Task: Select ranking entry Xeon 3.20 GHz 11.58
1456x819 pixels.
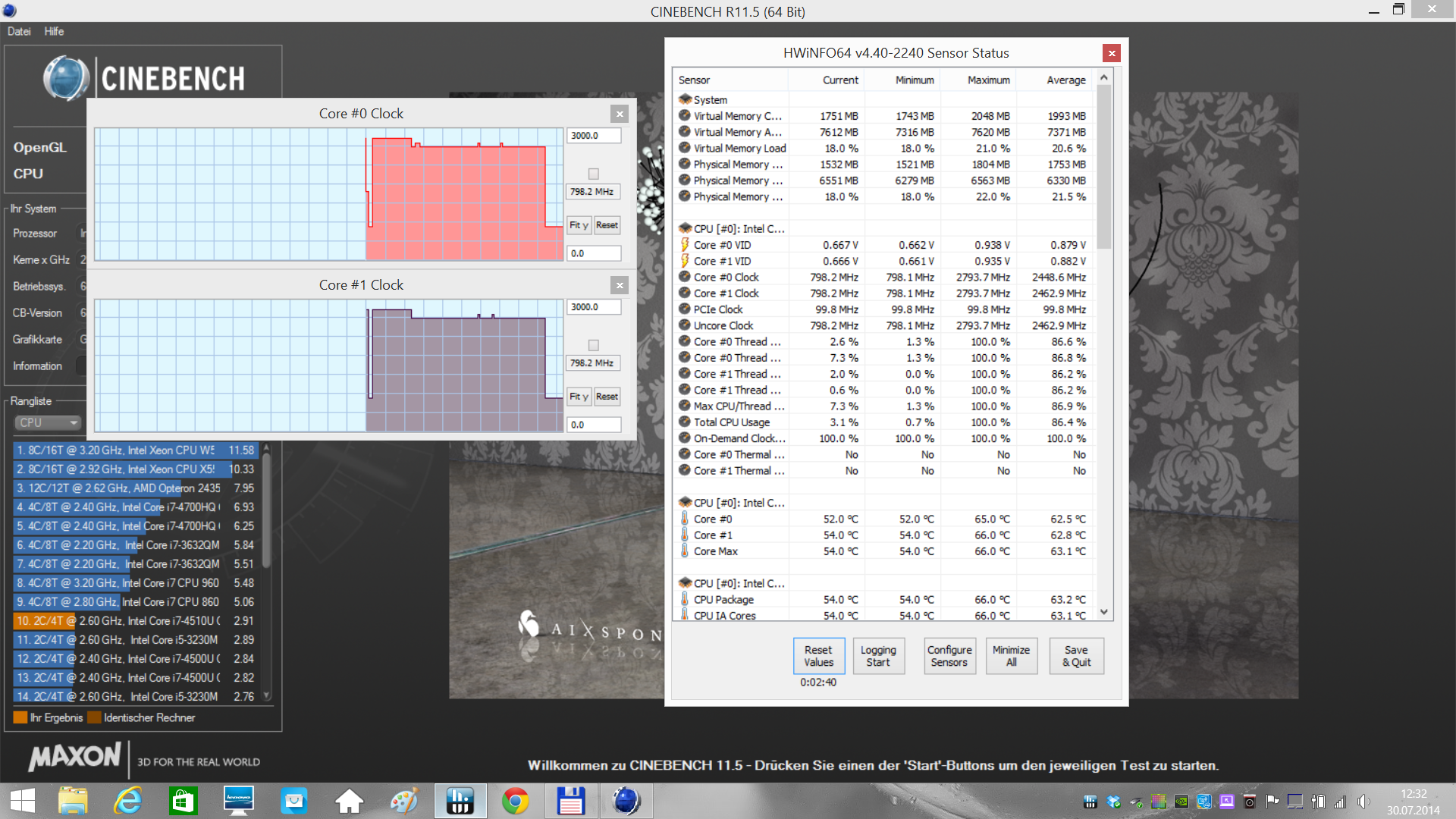Action: tap(136, 450)
